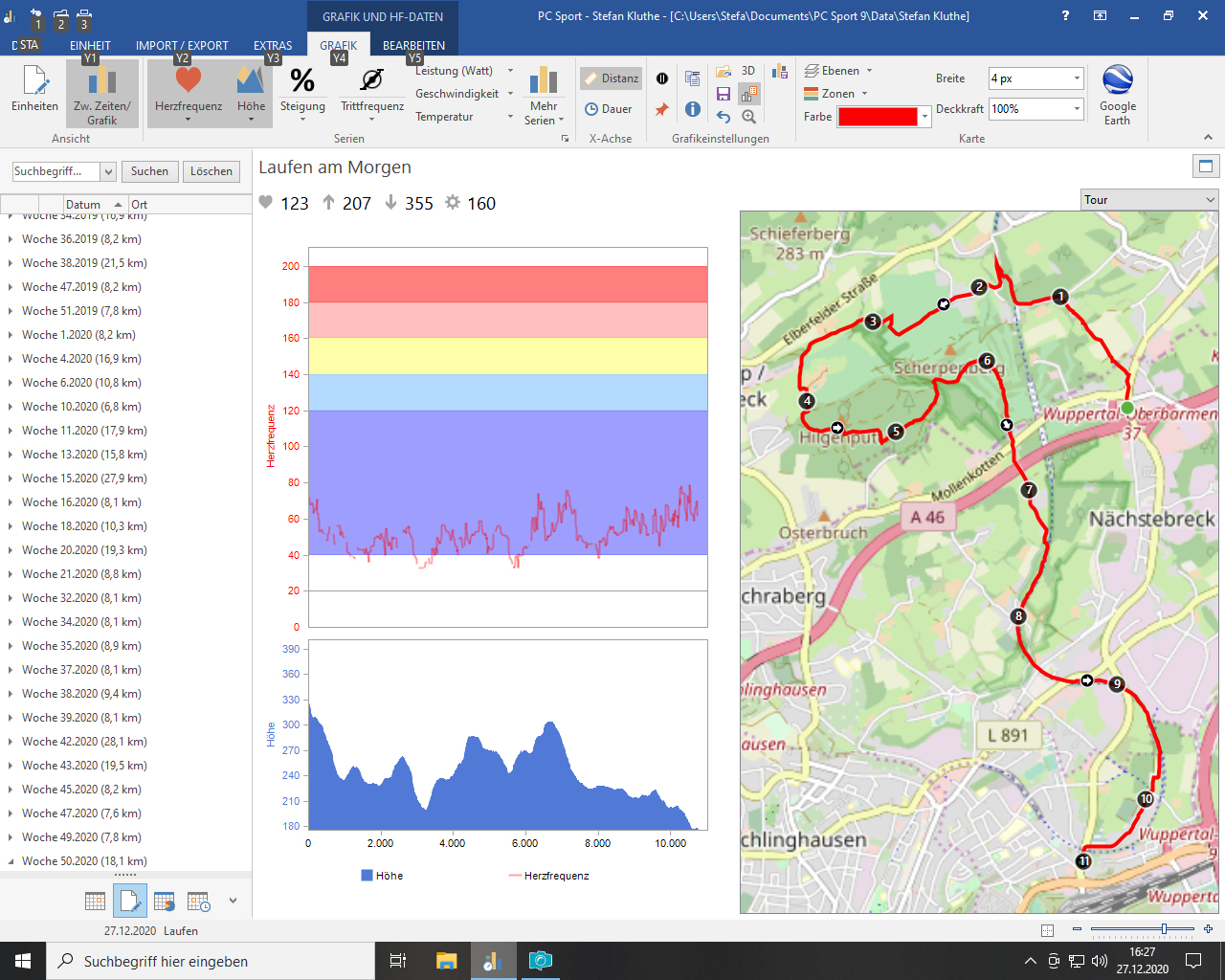Click the blue info icon in Grafikeinstellungen
Screen dimensions: 1225x980
tap(693, 109)
